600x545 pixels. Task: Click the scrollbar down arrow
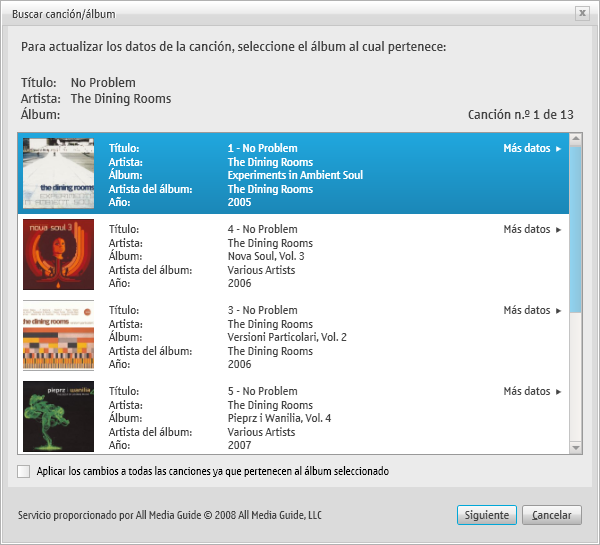click(x=576, y=447)
